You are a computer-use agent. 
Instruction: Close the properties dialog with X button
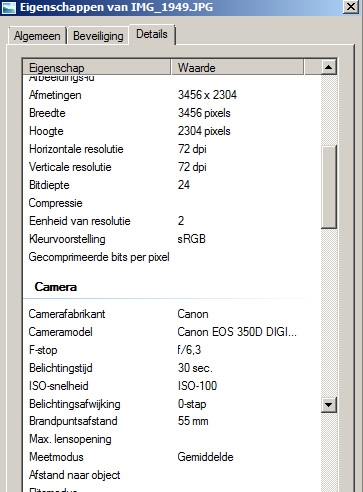[351, 7]
